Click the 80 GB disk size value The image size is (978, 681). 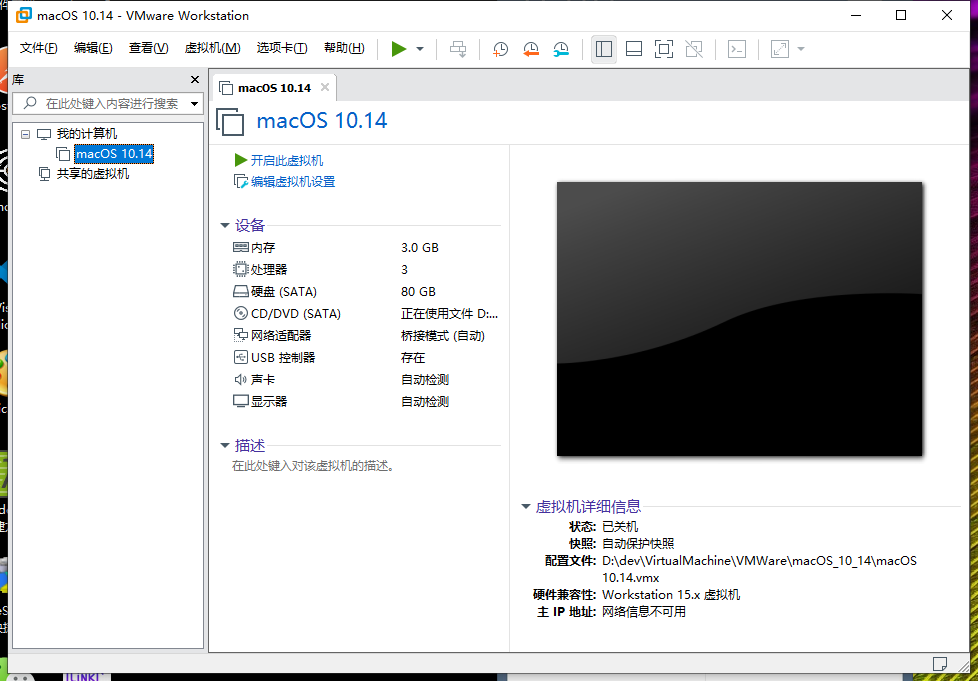point(419,291)
